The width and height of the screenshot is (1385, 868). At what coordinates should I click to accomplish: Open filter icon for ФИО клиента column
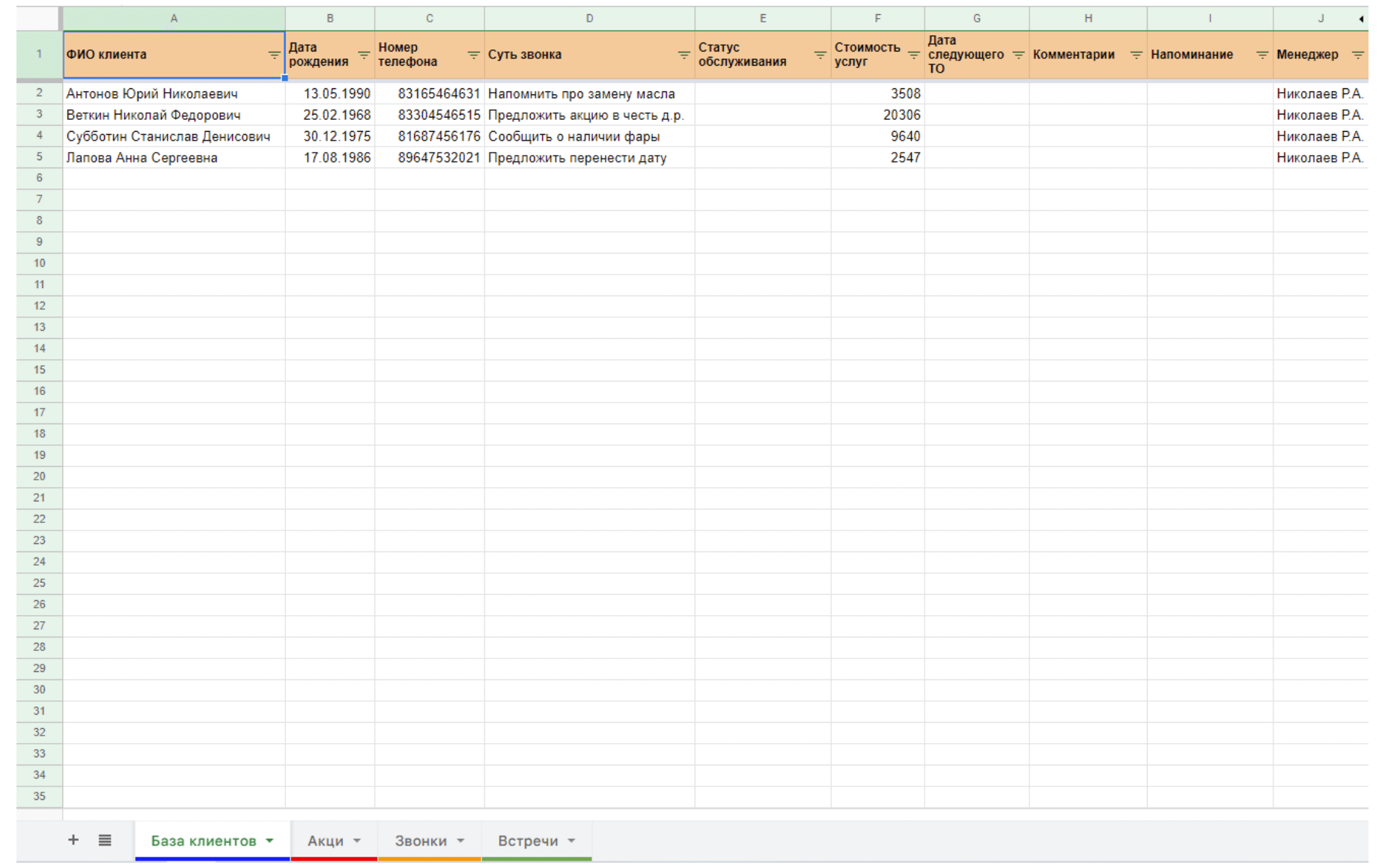tap(274, 55)
